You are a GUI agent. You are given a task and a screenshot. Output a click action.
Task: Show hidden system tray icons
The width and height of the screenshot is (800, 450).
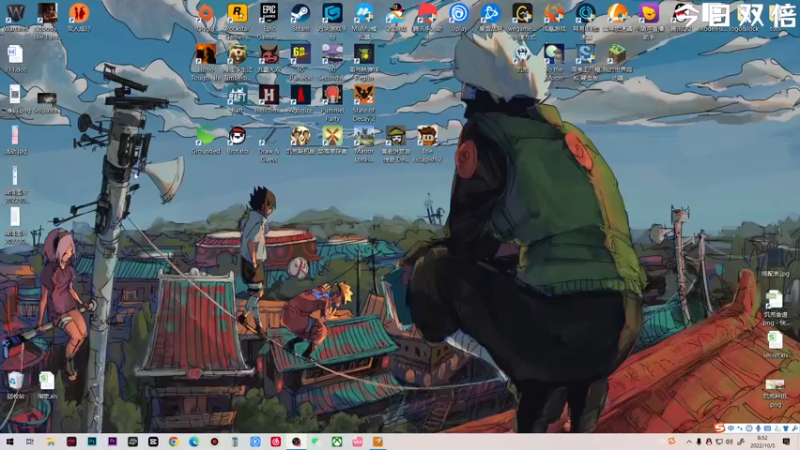689,442
